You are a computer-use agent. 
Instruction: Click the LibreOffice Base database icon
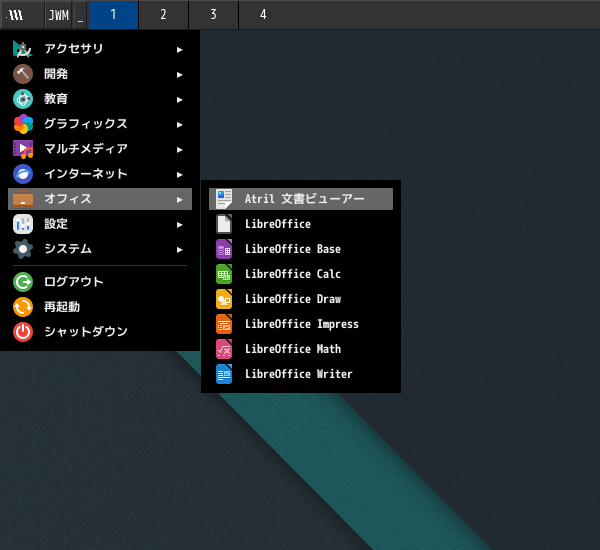(224, 249)
